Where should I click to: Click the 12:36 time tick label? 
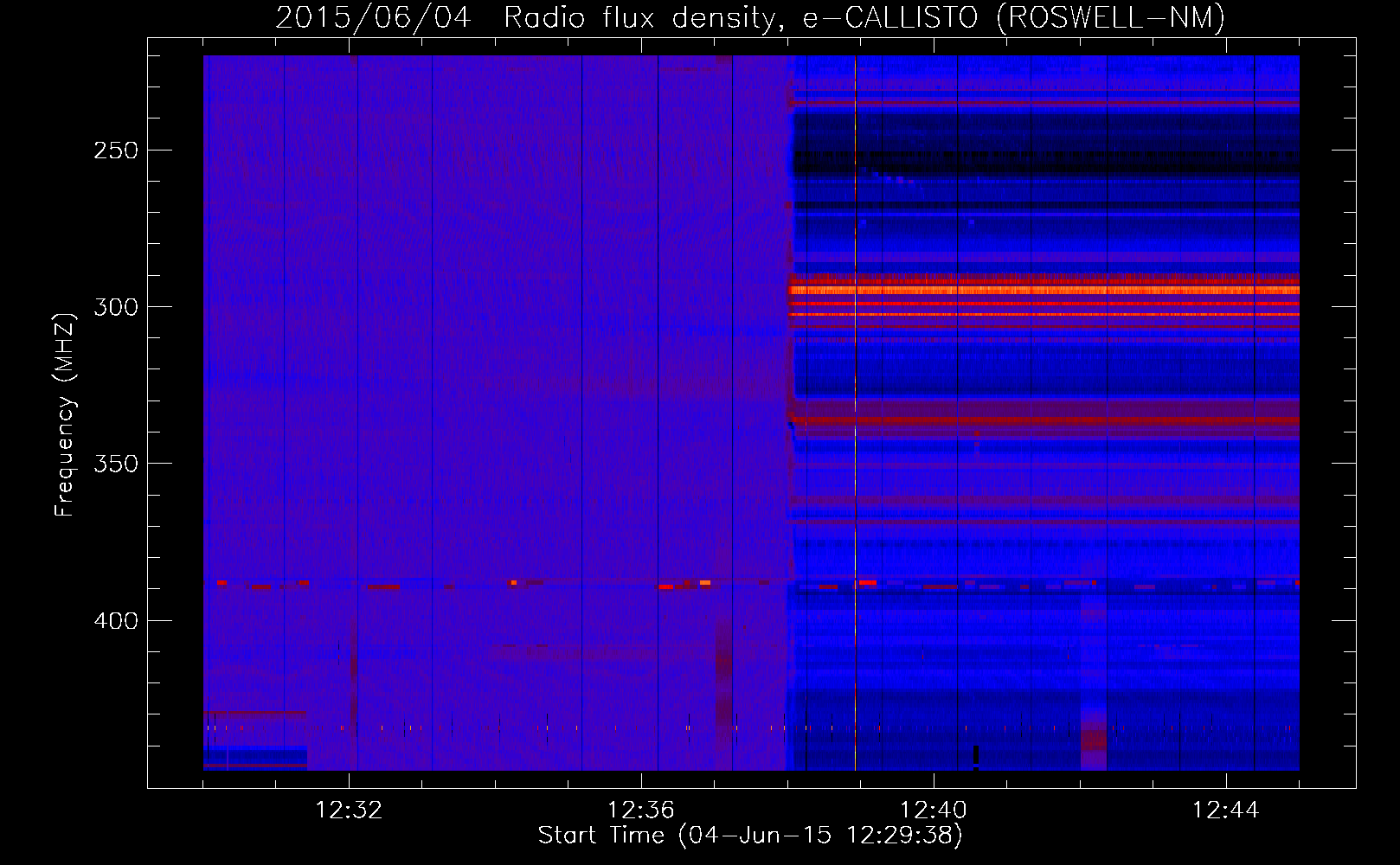(641, 811)
